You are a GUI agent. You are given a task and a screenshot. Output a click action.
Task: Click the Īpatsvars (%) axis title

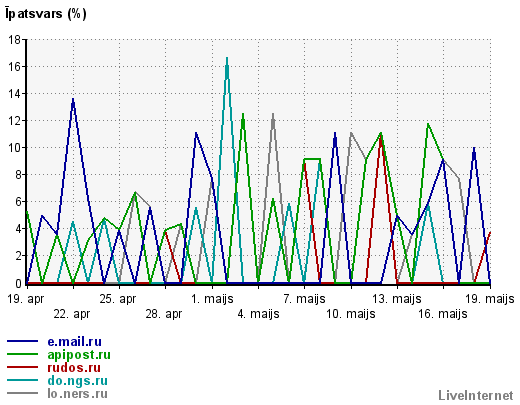point(46,14)
